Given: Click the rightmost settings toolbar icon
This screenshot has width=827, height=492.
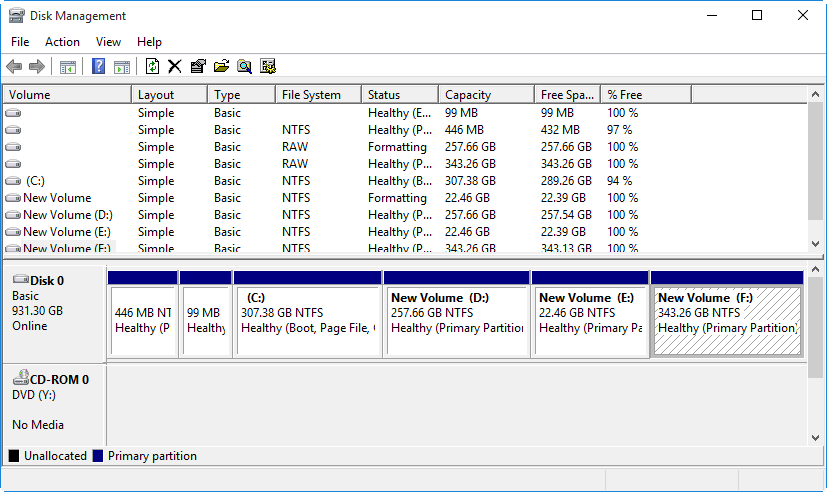Looking at the screenshot, I should (x=267, y=67).
